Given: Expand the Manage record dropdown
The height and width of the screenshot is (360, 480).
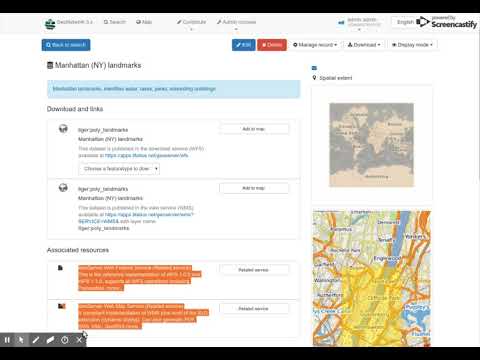Looking at the screenshot, I should pyautogui.click(x=315, y=45).
